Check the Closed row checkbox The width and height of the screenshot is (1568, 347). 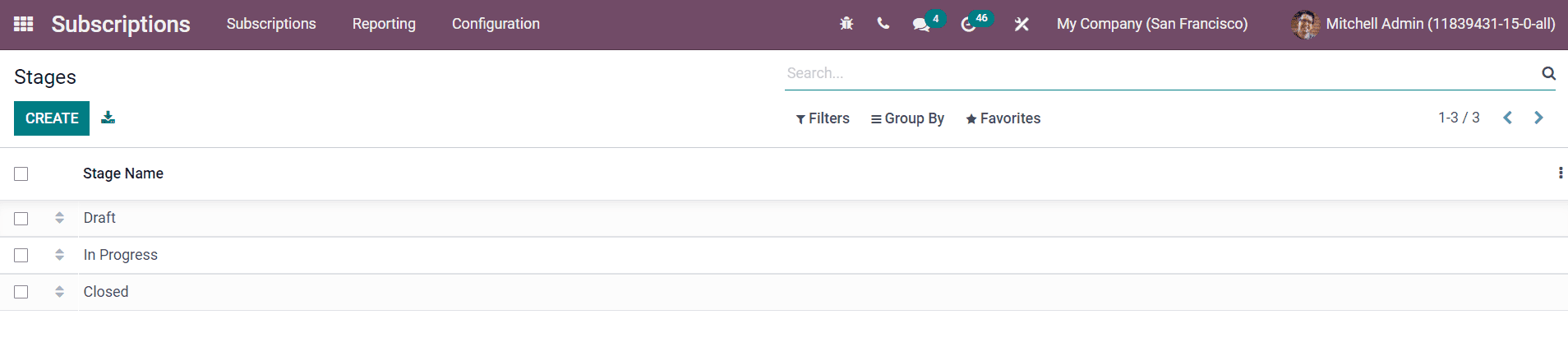(21, 292)
